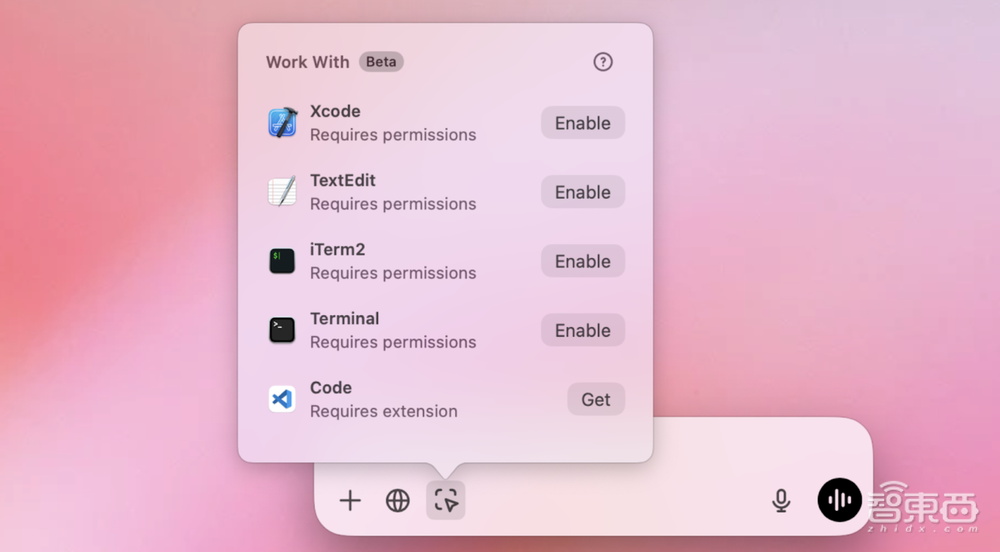Click the Work With panel title
Image resolution: width=1000 pixels, height=552 pixels.
coord(308,62)
